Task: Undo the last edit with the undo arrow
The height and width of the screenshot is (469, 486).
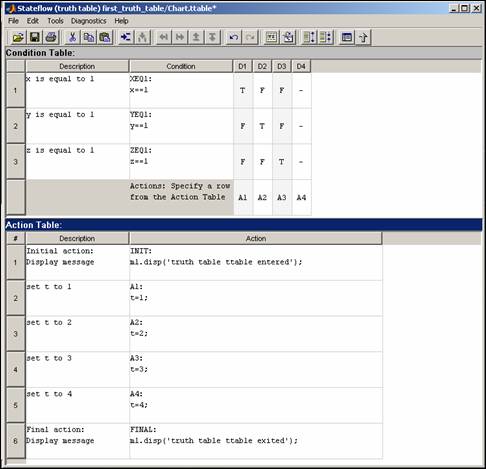Action: (x=234, y=37)
